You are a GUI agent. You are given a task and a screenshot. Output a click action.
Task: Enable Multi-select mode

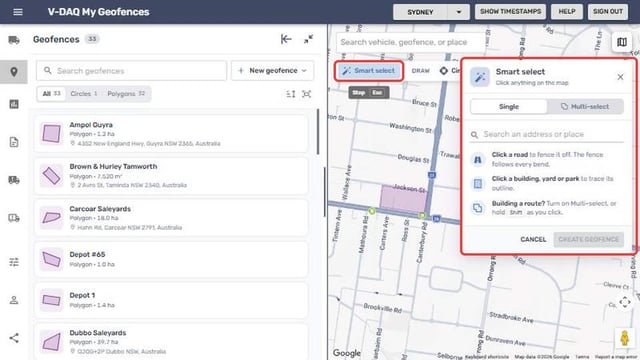(x=585, y=107)
